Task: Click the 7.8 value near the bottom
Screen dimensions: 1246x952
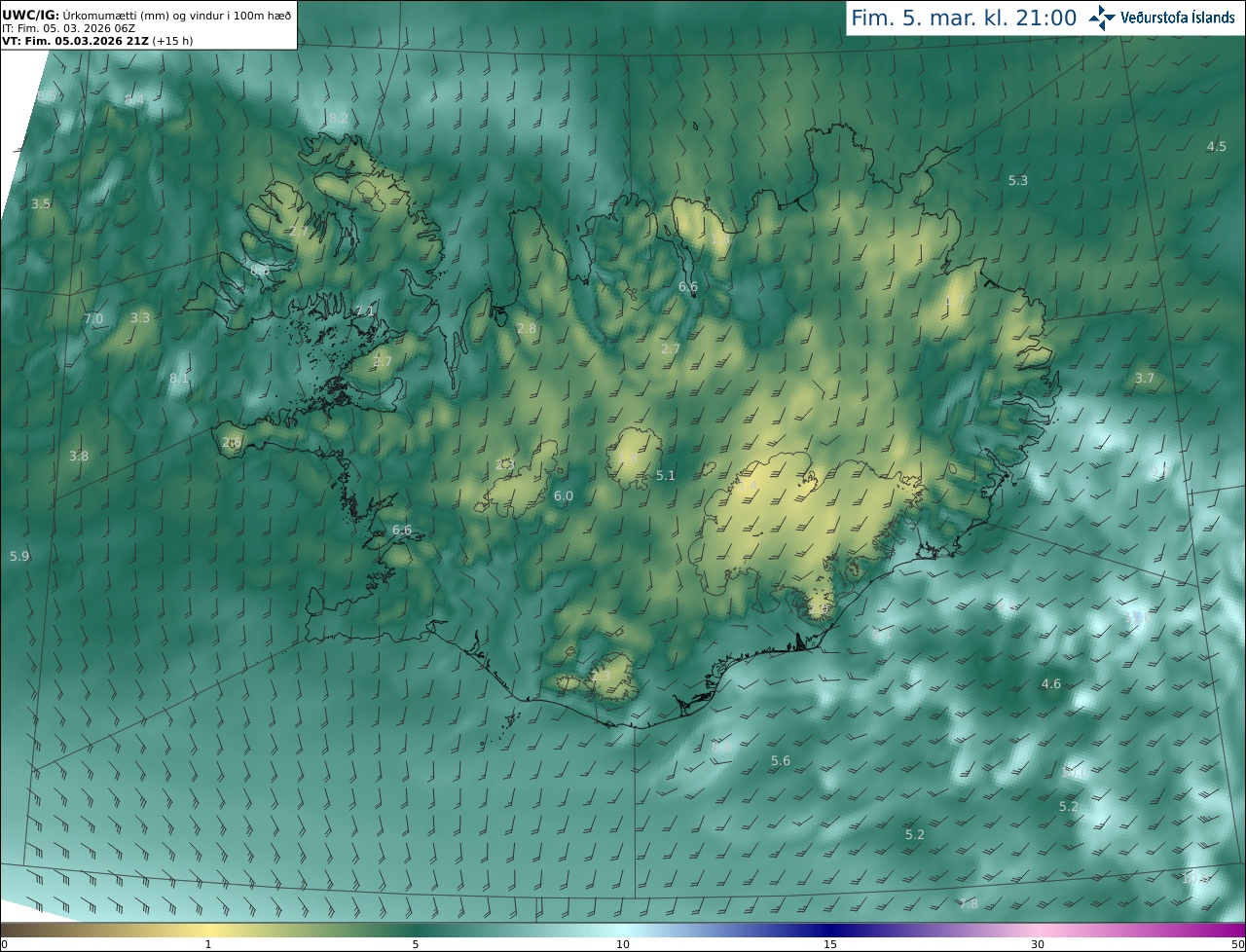Action: point(969,904)
